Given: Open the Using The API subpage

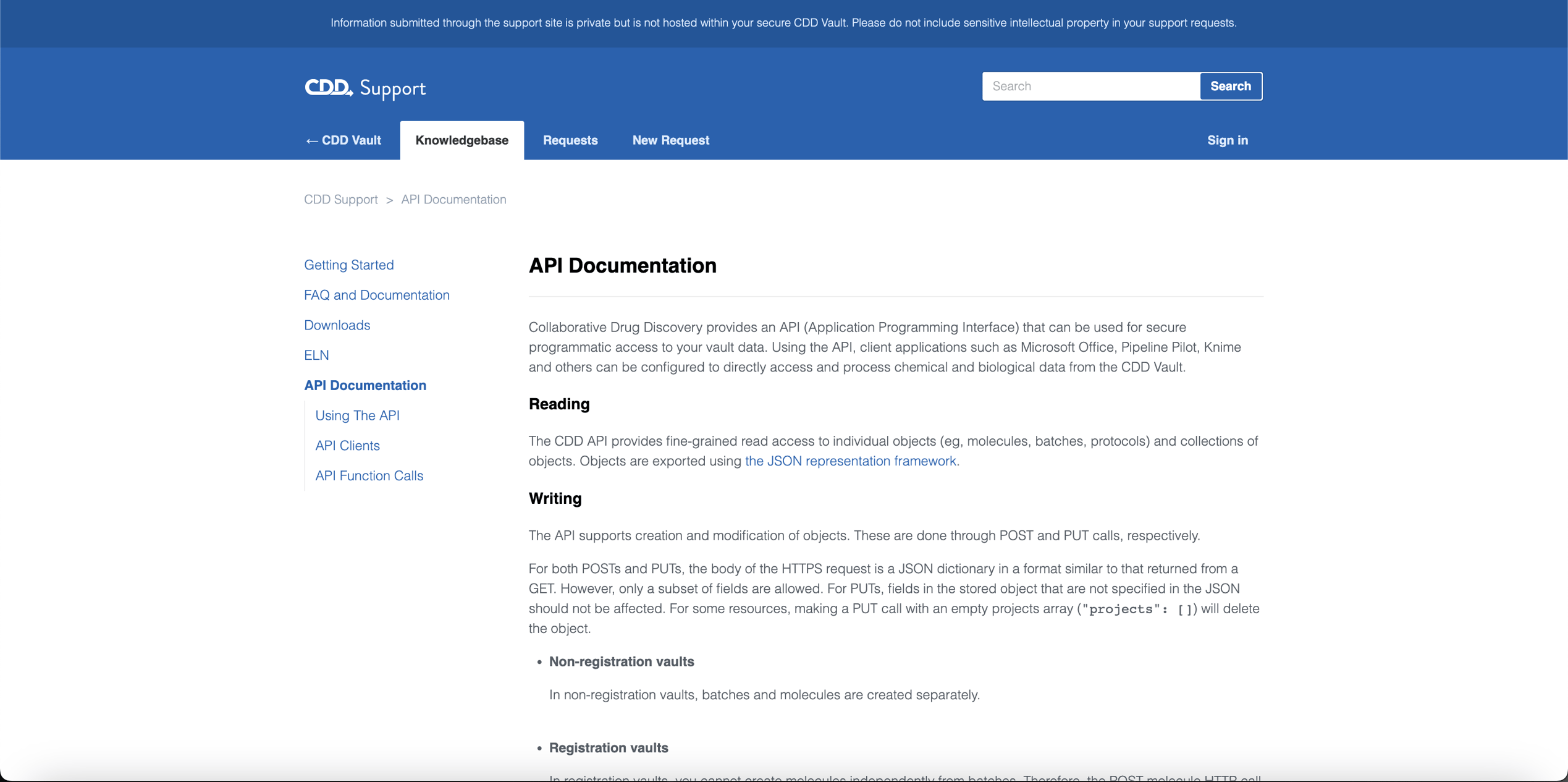Looking at the screenshot, I should point(357,415).
